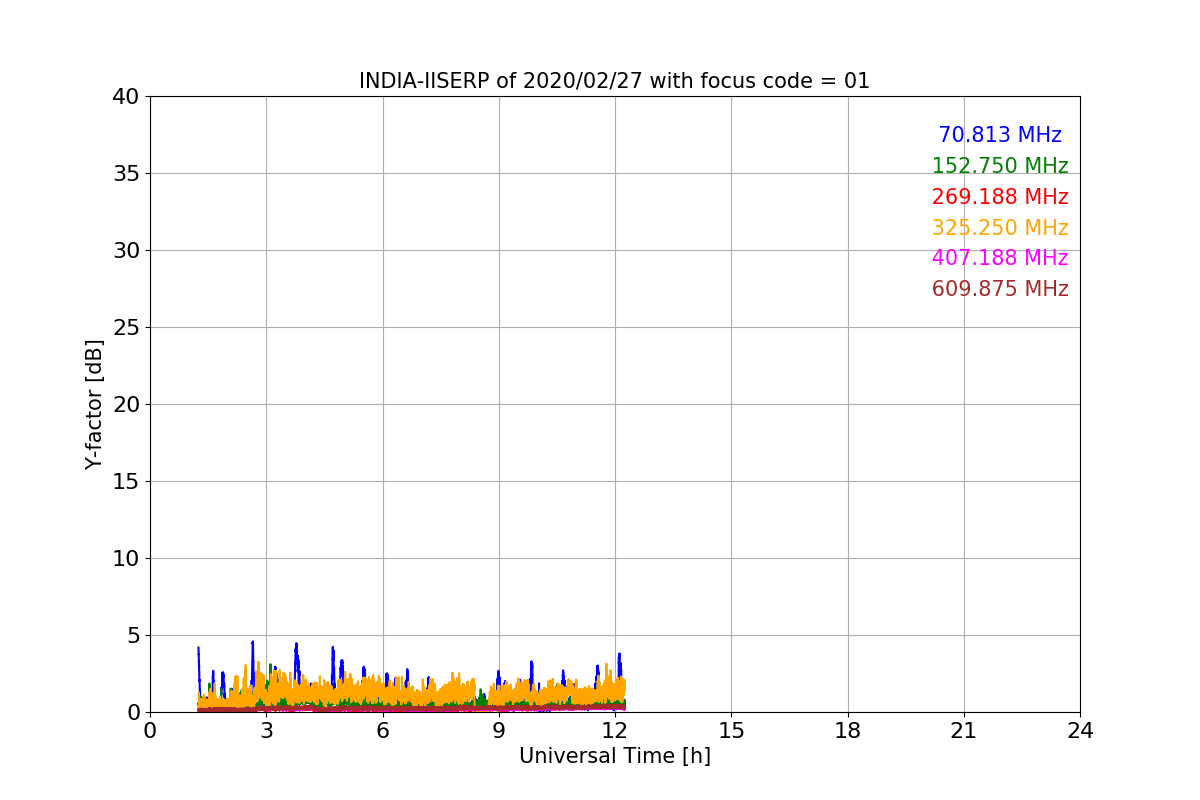The height and width of the screenshot is (800, 1200).
Task: Click the y-axis tick label 40
Action: (x=125, y=97)
